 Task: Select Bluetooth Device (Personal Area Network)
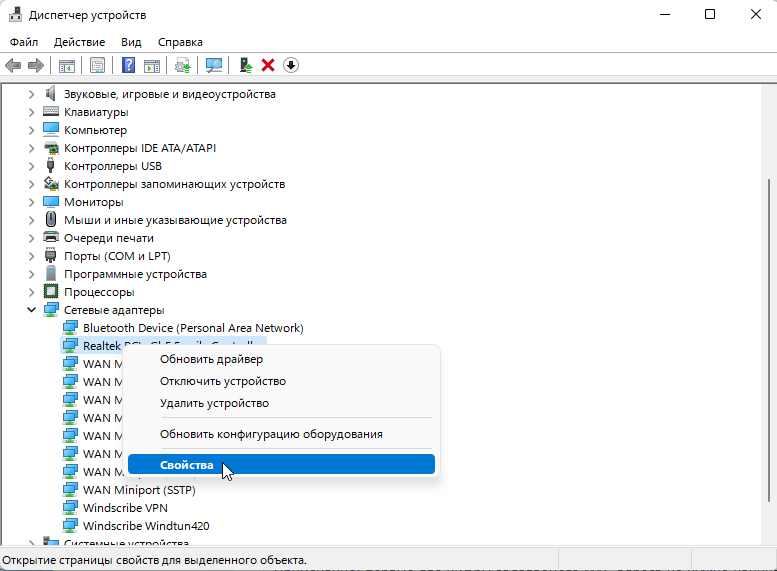coord(193,328)
